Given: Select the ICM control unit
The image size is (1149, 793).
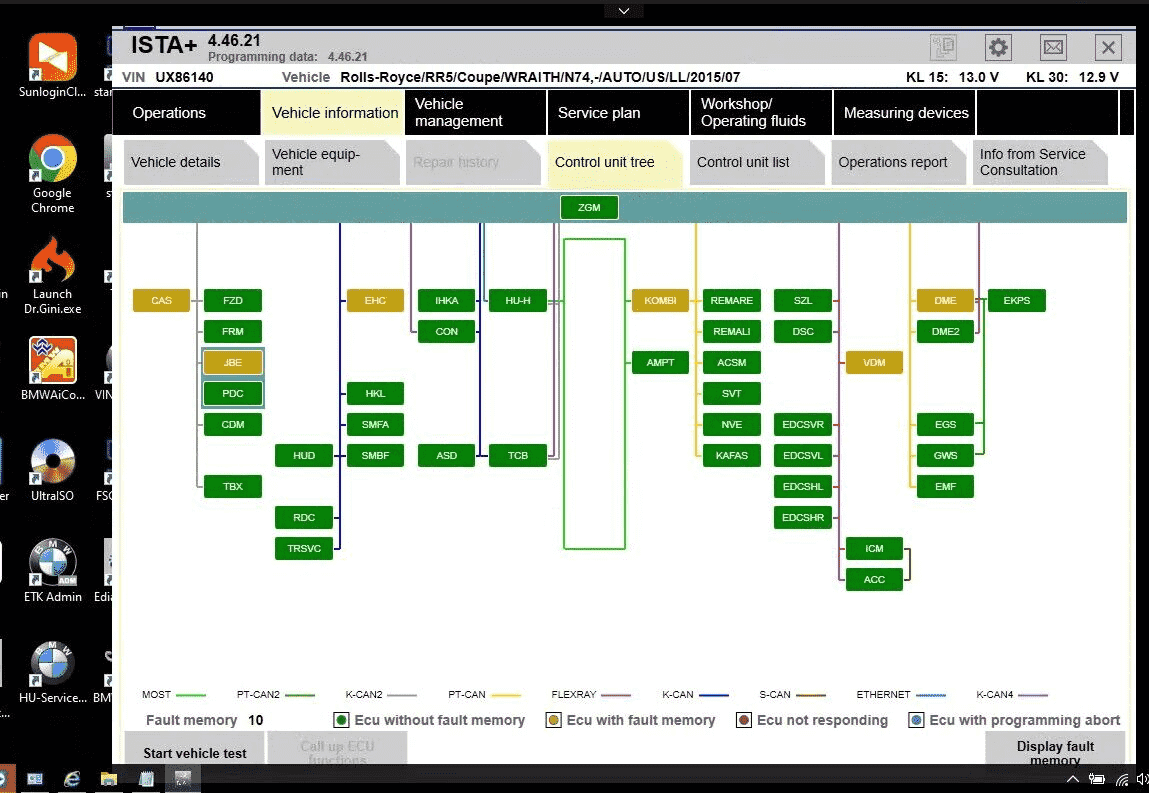Looking at the screenshot, I should point(874,548).
